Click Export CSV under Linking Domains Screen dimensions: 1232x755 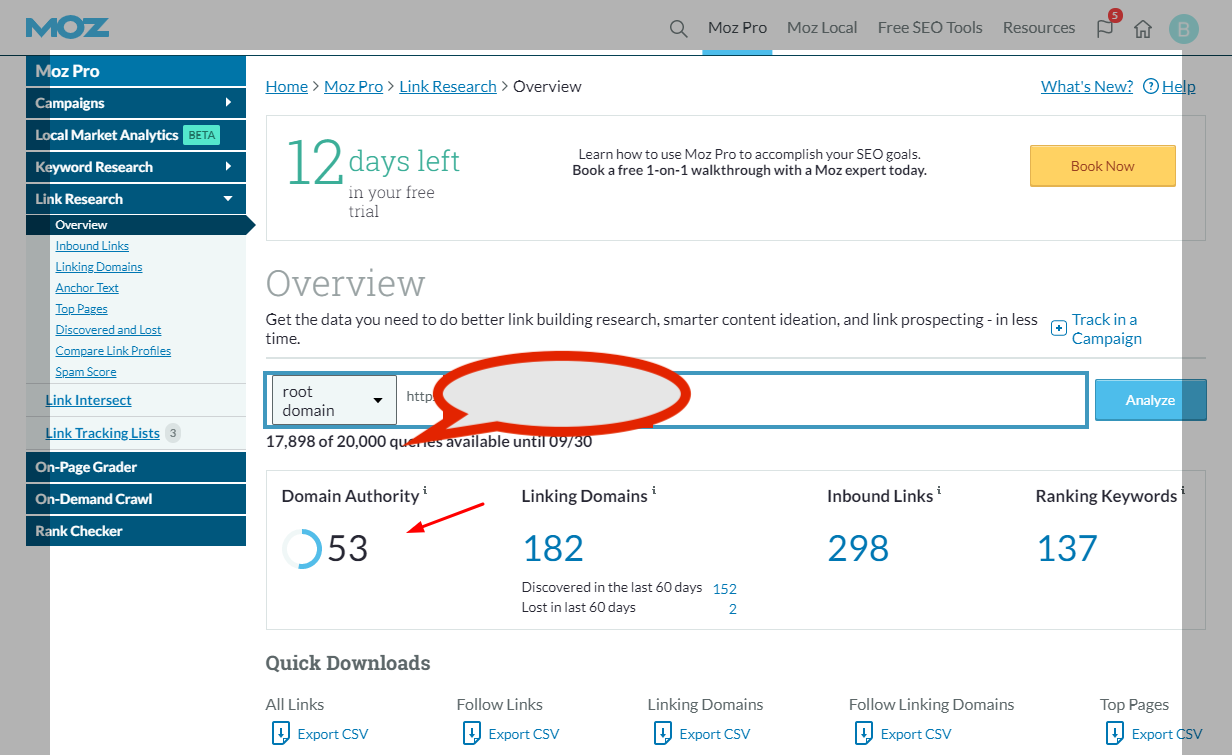click(715, 734)
